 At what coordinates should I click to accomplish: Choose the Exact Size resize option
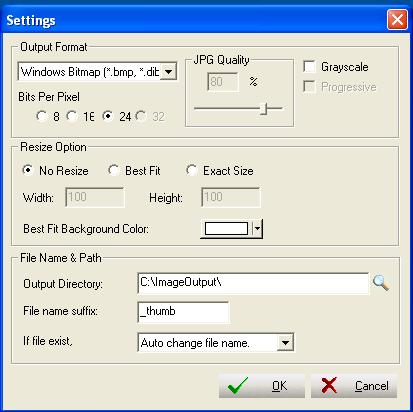[192, 170]
